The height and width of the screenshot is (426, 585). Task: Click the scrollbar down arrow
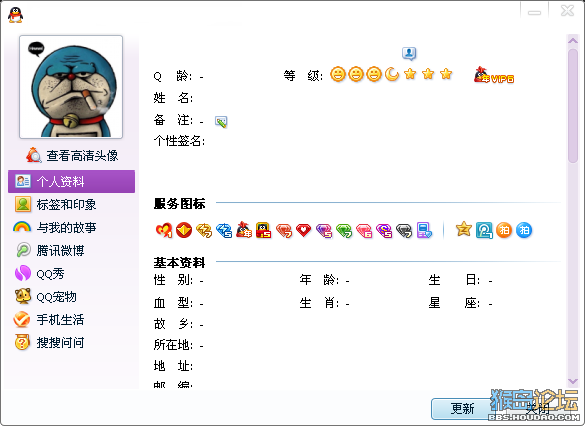[573, 381]
